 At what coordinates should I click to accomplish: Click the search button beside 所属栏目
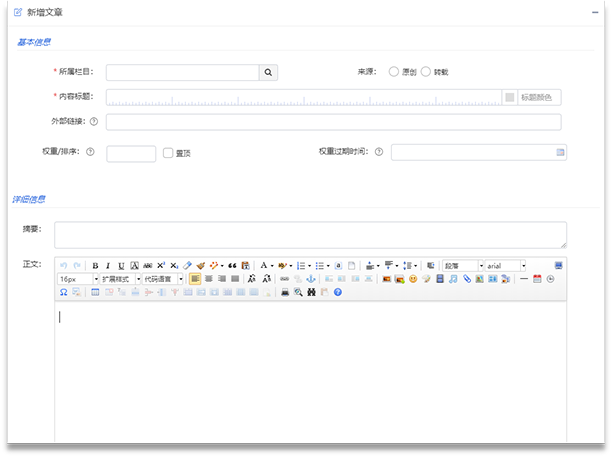(x=268, y=72)
